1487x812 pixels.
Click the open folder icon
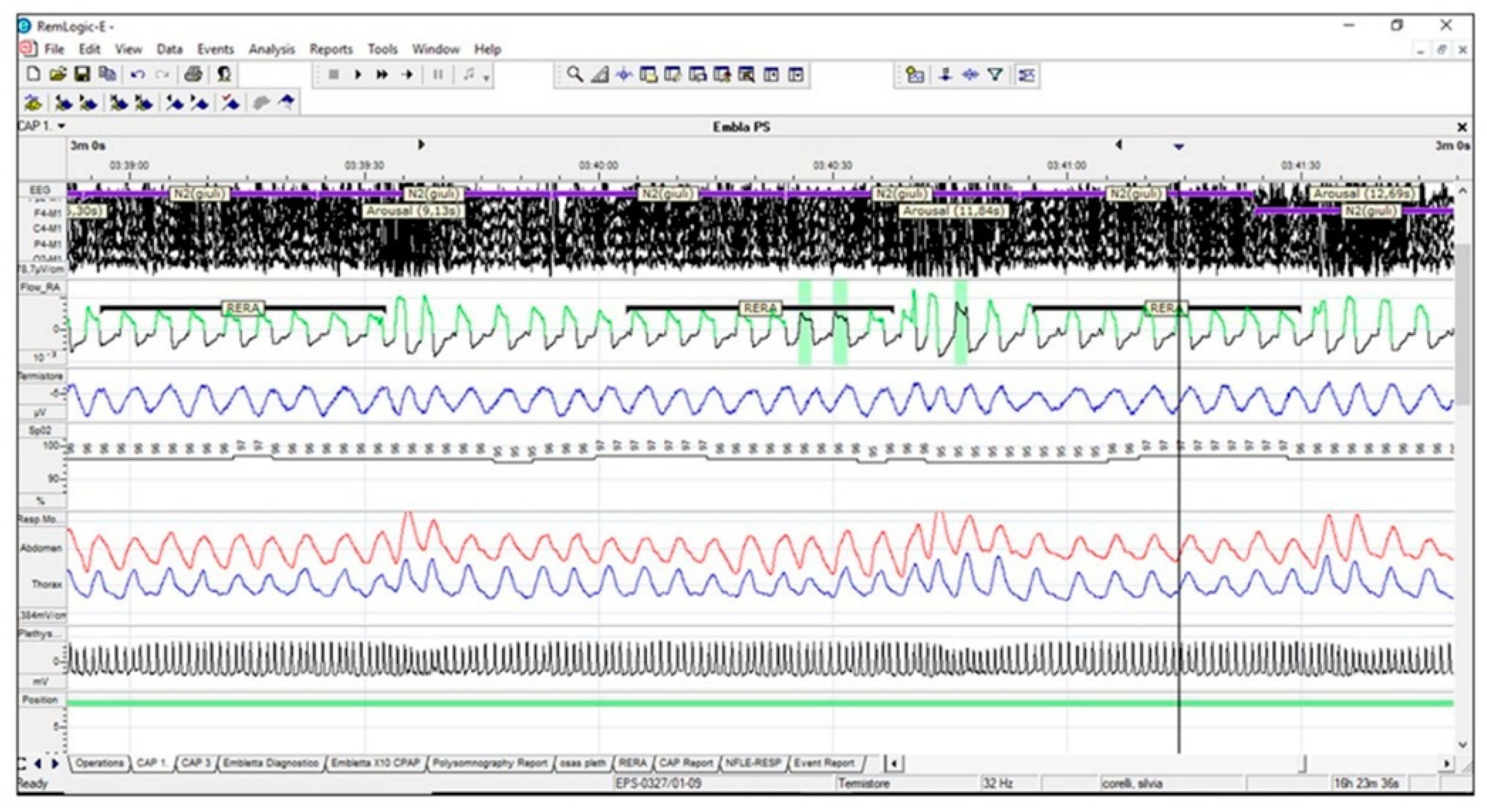[x=58, y=74]
